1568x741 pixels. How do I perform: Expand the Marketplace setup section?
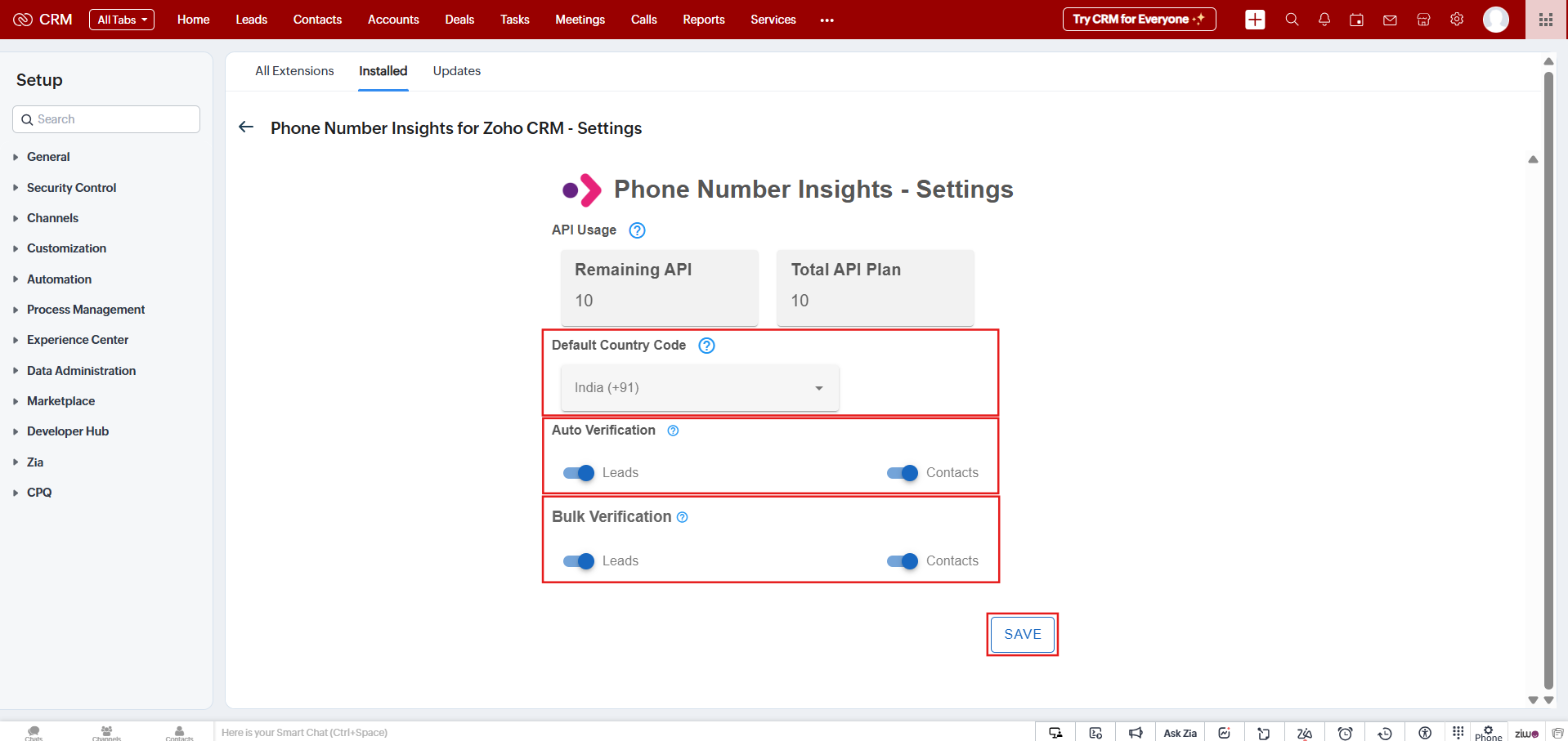coord(60,401)
